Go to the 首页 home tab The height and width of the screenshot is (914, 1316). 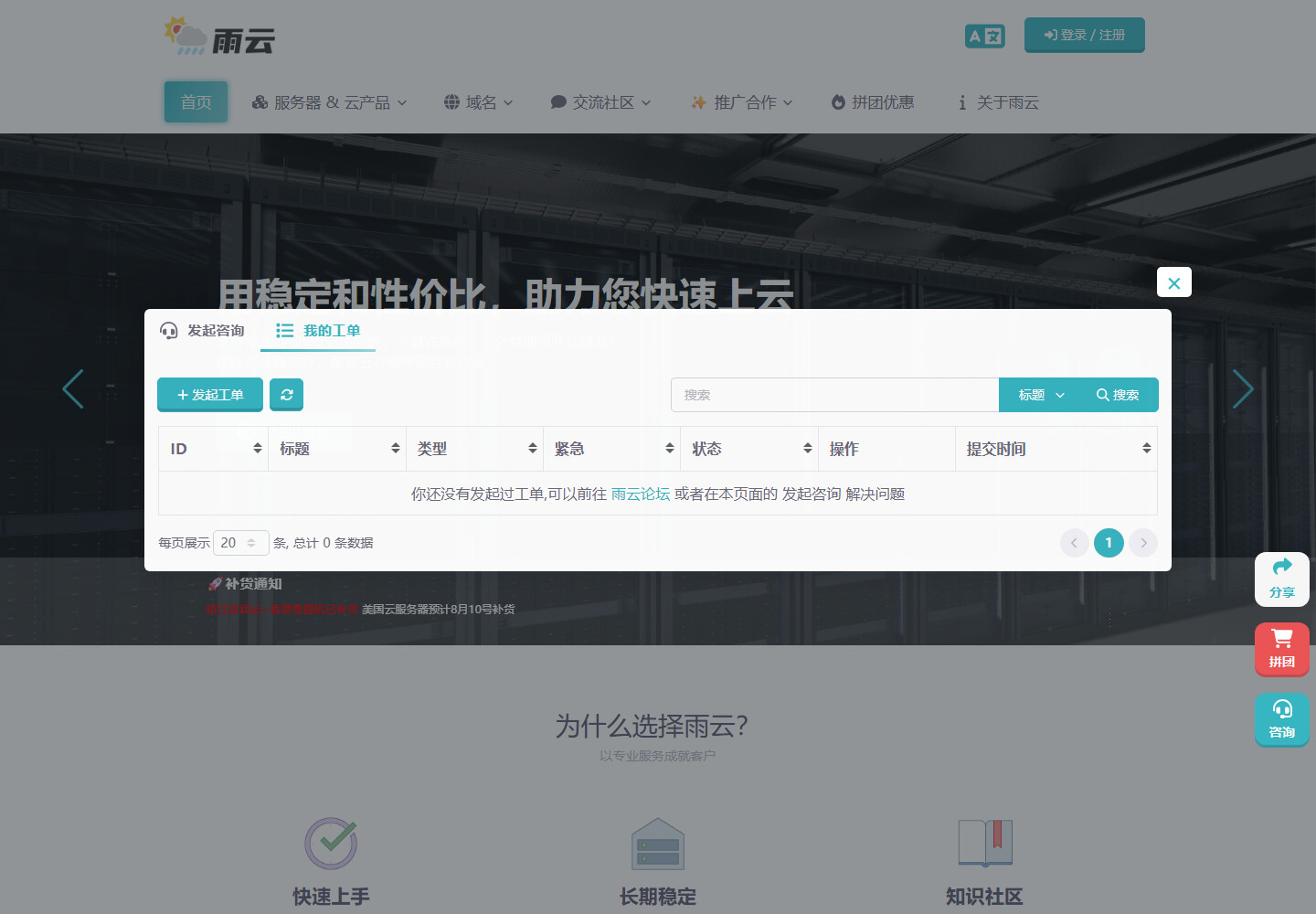click(x=196, y=102)
